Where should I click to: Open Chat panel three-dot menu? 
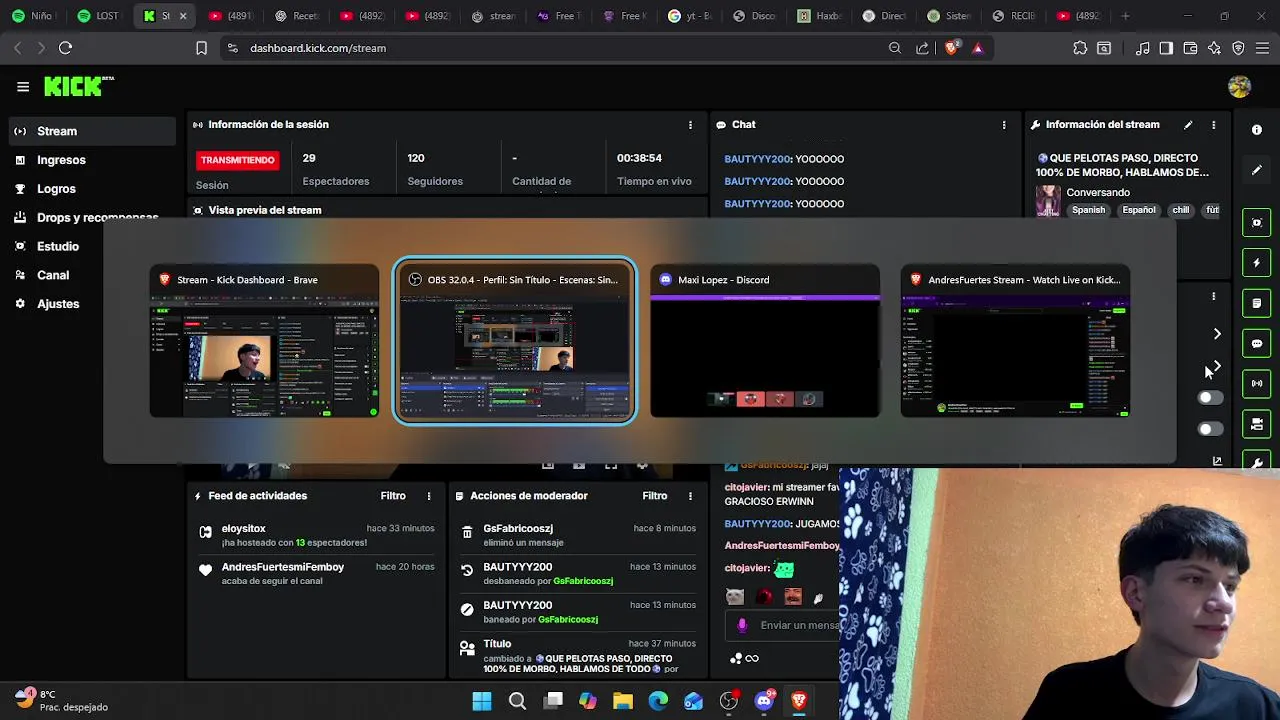(x=1004, y=125)
